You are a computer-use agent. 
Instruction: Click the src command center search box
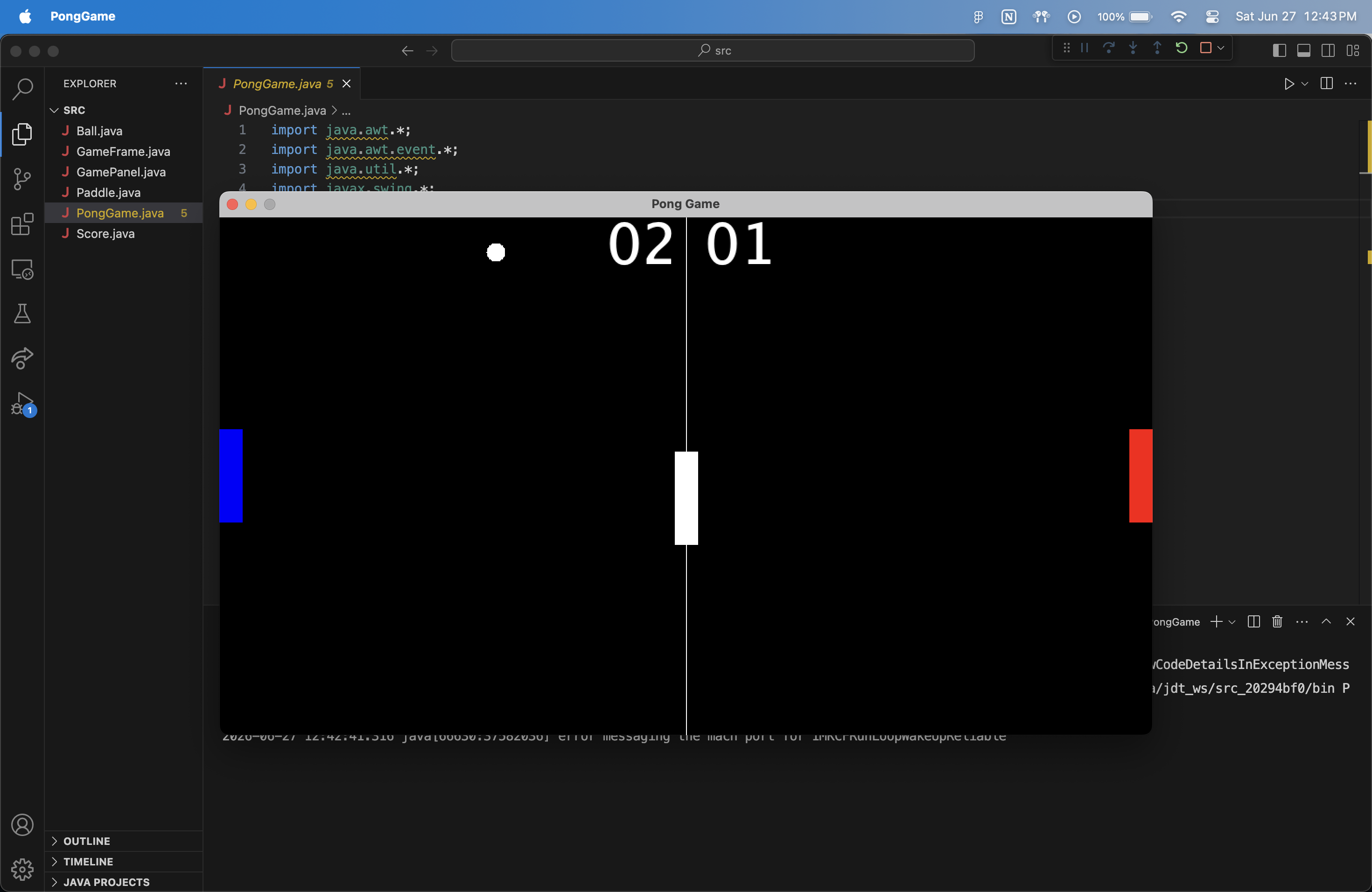(x=713, y=51)
